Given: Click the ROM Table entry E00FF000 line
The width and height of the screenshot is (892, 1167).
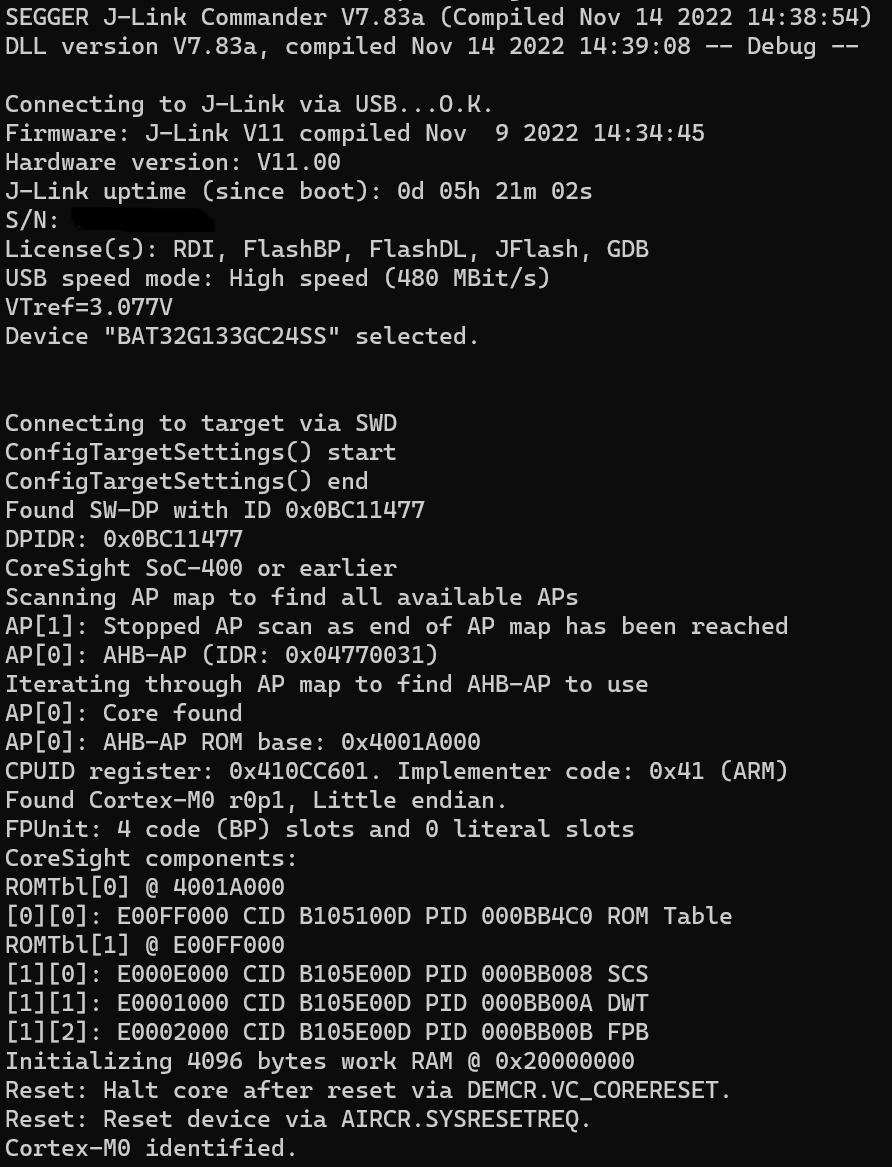Looking at the screenshot, I should tap(369, 916).
